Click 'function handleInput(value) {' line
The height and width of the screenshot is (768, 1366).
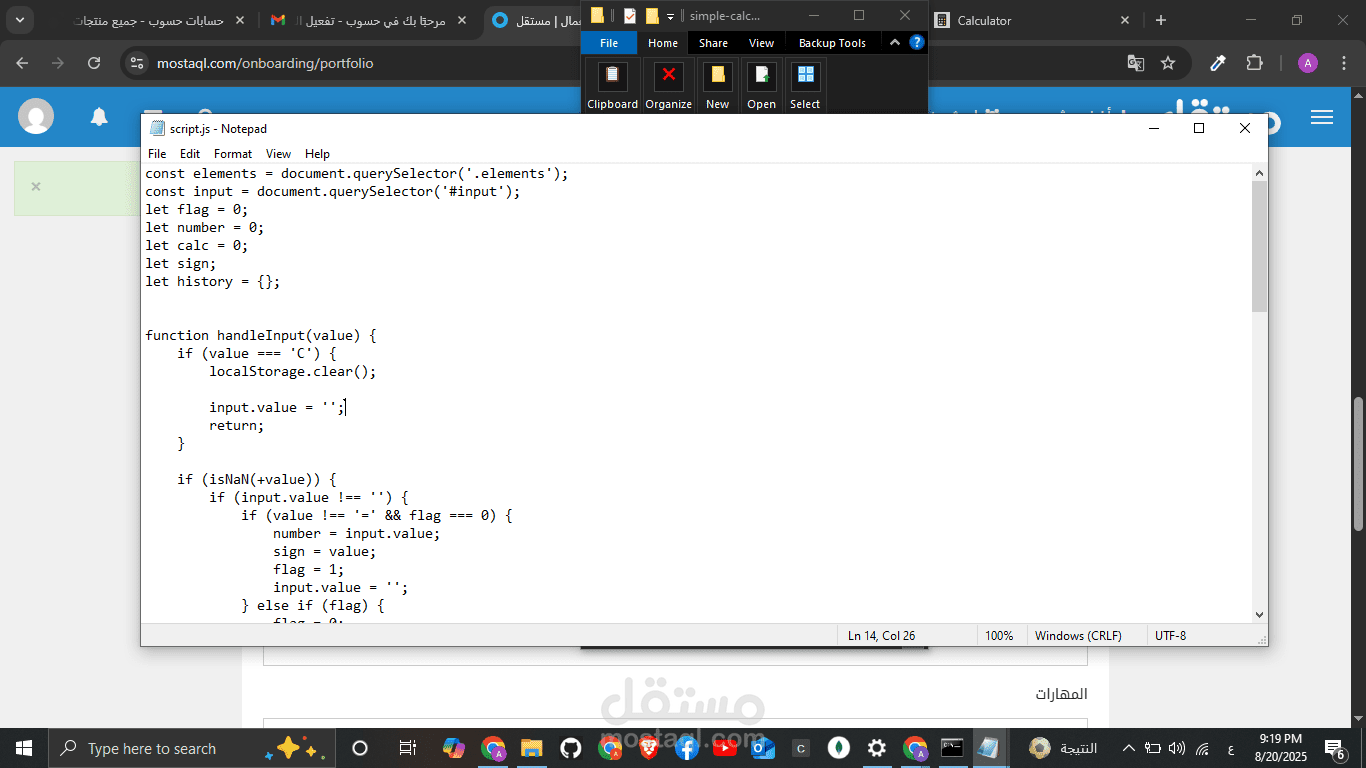(x=261, y=335)
